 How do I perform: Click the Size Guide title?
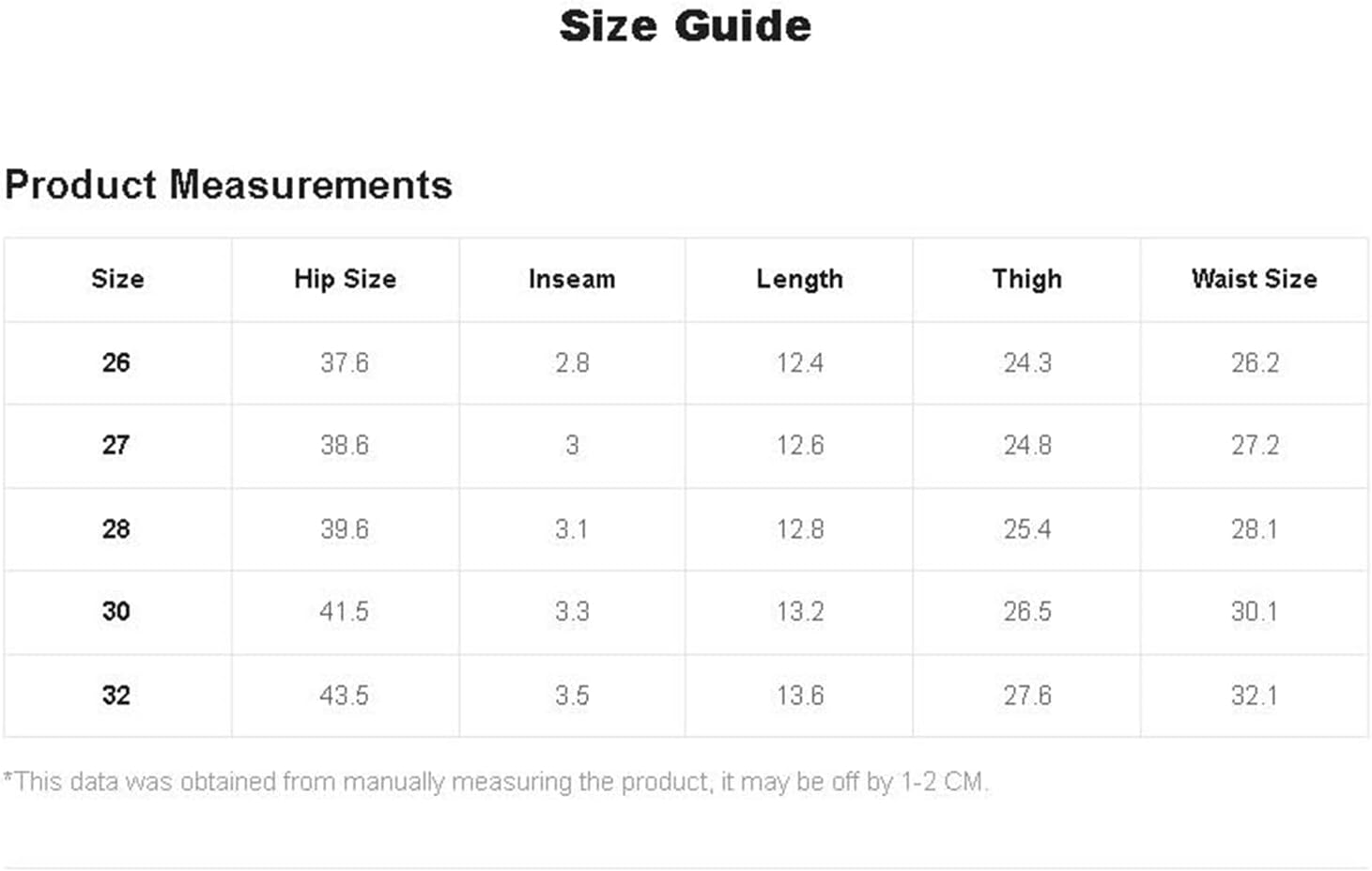coord(686,26)
